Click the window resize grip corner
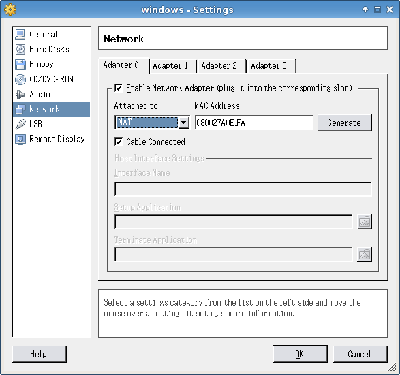Viewport: 400px width, 375px height. (x=391, y=367)
